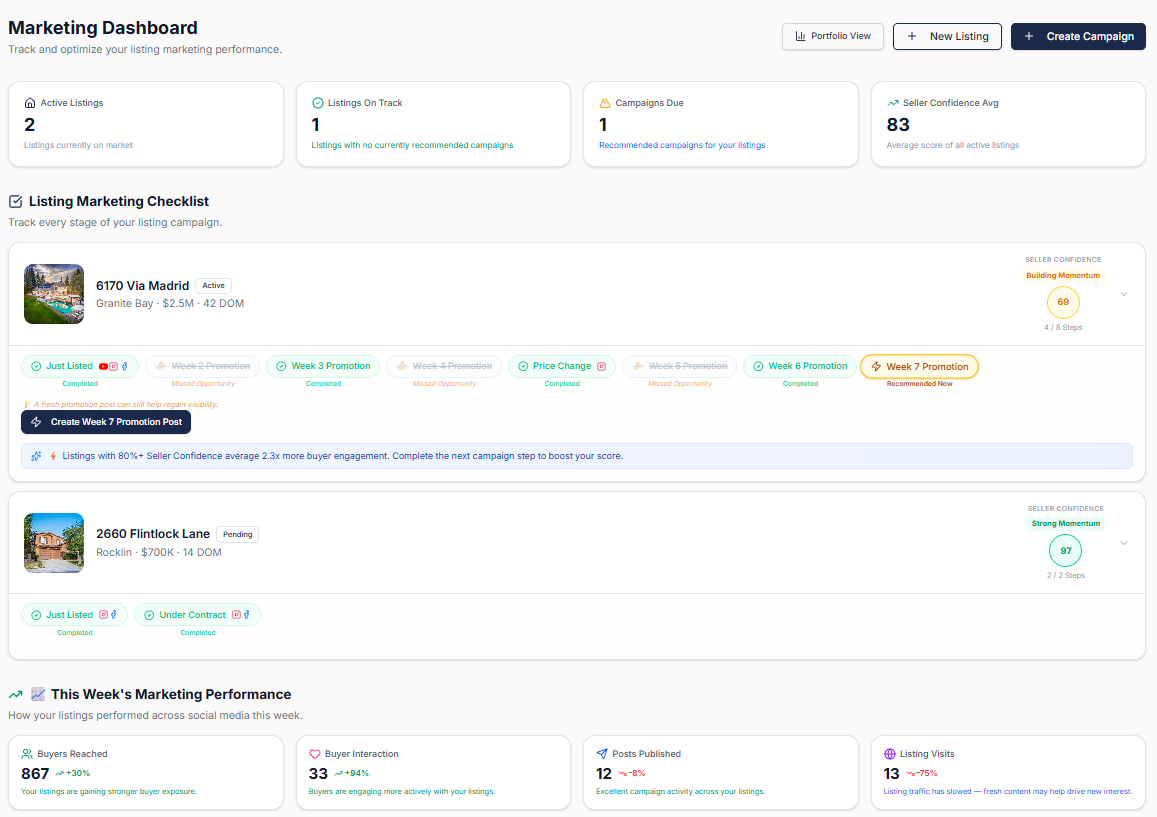Open Recommended campaigns for your listings link
The height and width of the screenshot is (817, 1157).
[682, 145]
